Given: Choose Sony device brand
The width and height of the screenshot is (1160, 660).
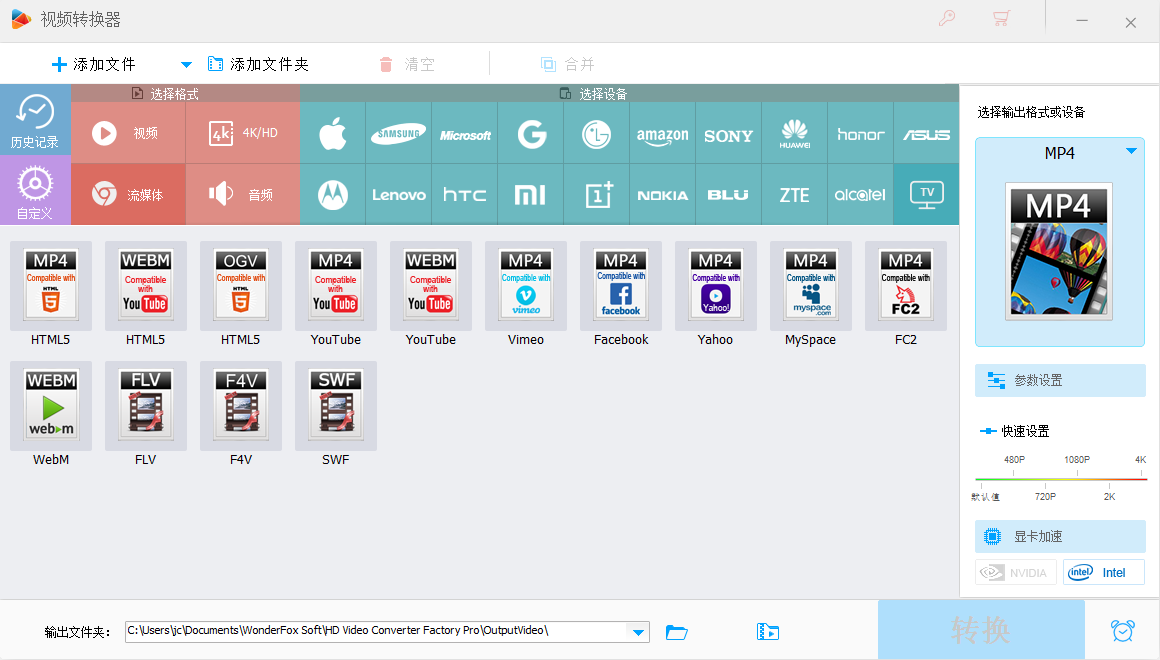Looking at the screenshot, I should point(728,133).
